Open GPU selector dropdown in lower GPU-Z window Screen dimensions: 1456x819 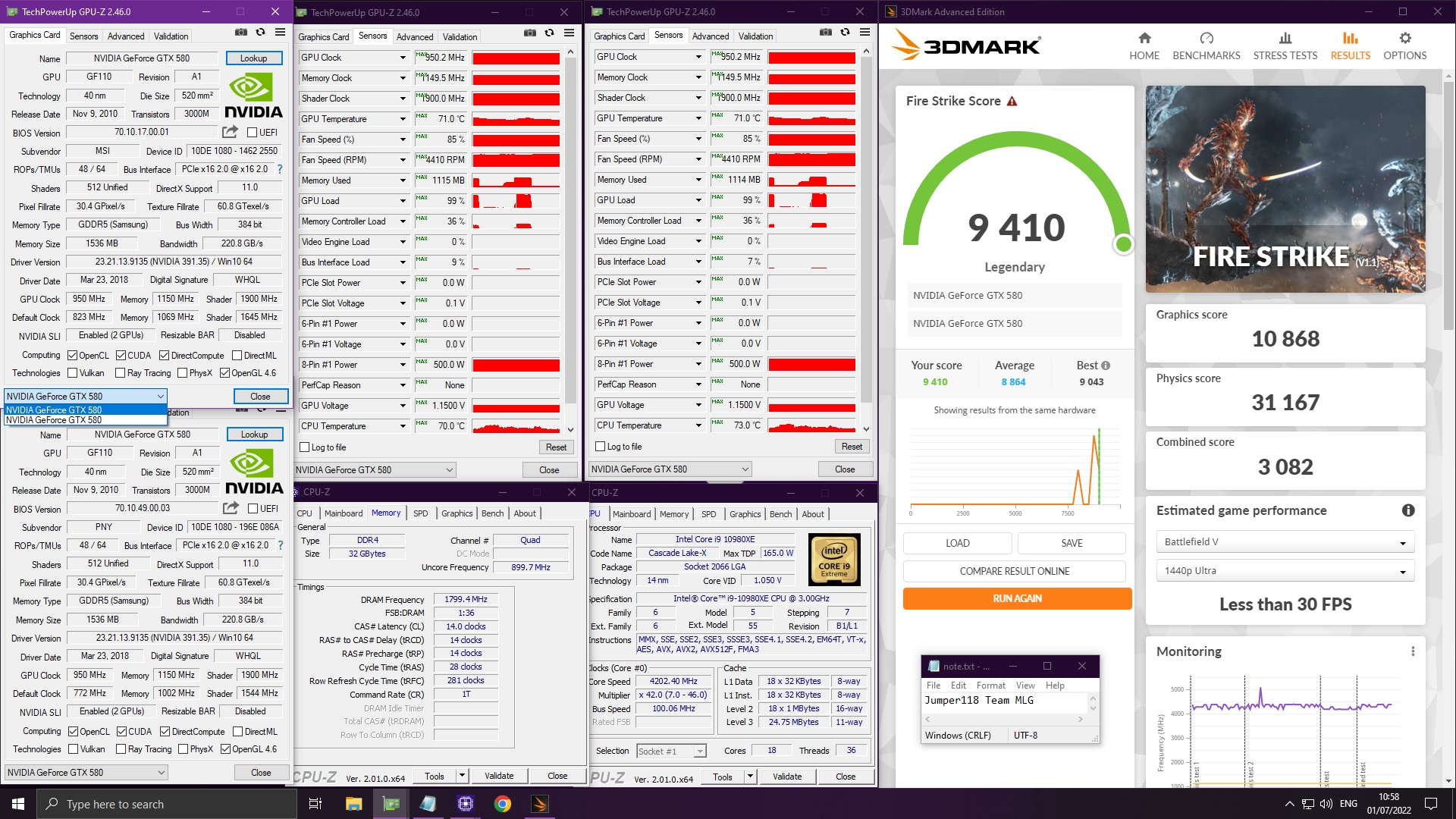coord(86,772)
